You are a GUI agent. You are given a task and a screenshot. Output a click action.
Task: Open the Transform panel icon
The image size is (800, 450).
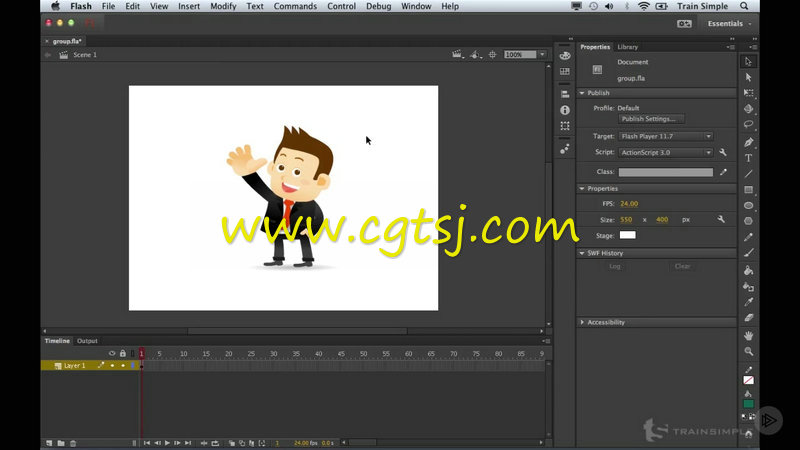tap(564, 126)
